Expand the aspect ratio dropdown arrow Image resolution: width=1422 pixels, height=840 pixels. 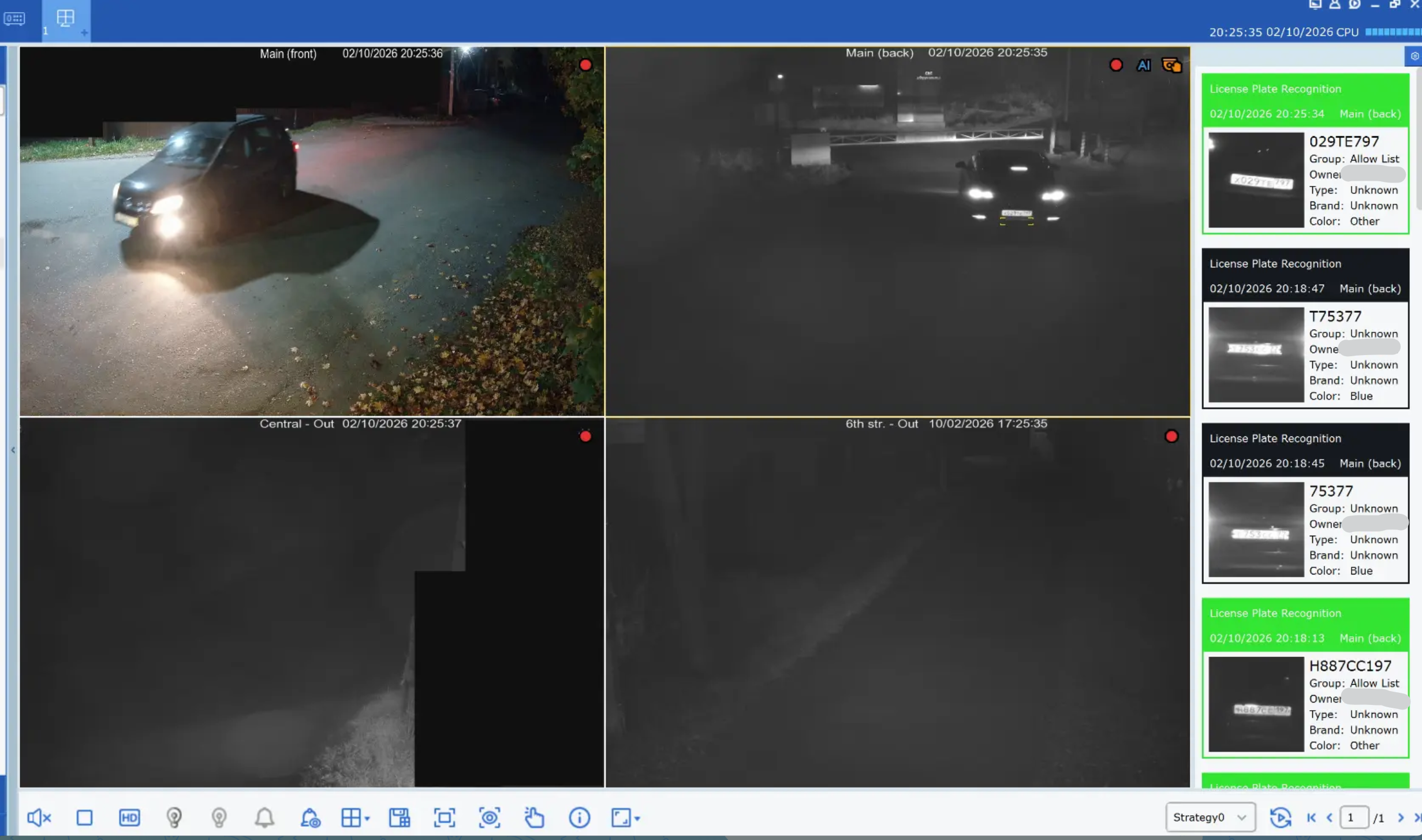(x=637, y=818)
